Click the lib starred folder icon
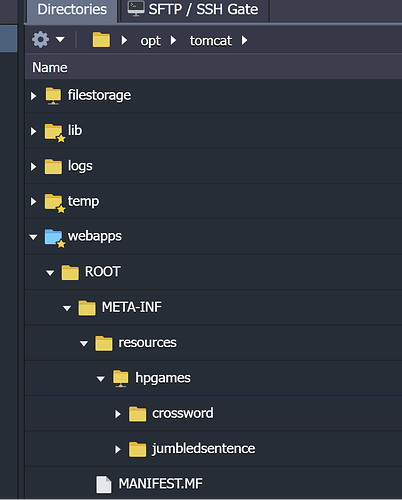Viewport: 402px width, 500px height. coord(54,132)
